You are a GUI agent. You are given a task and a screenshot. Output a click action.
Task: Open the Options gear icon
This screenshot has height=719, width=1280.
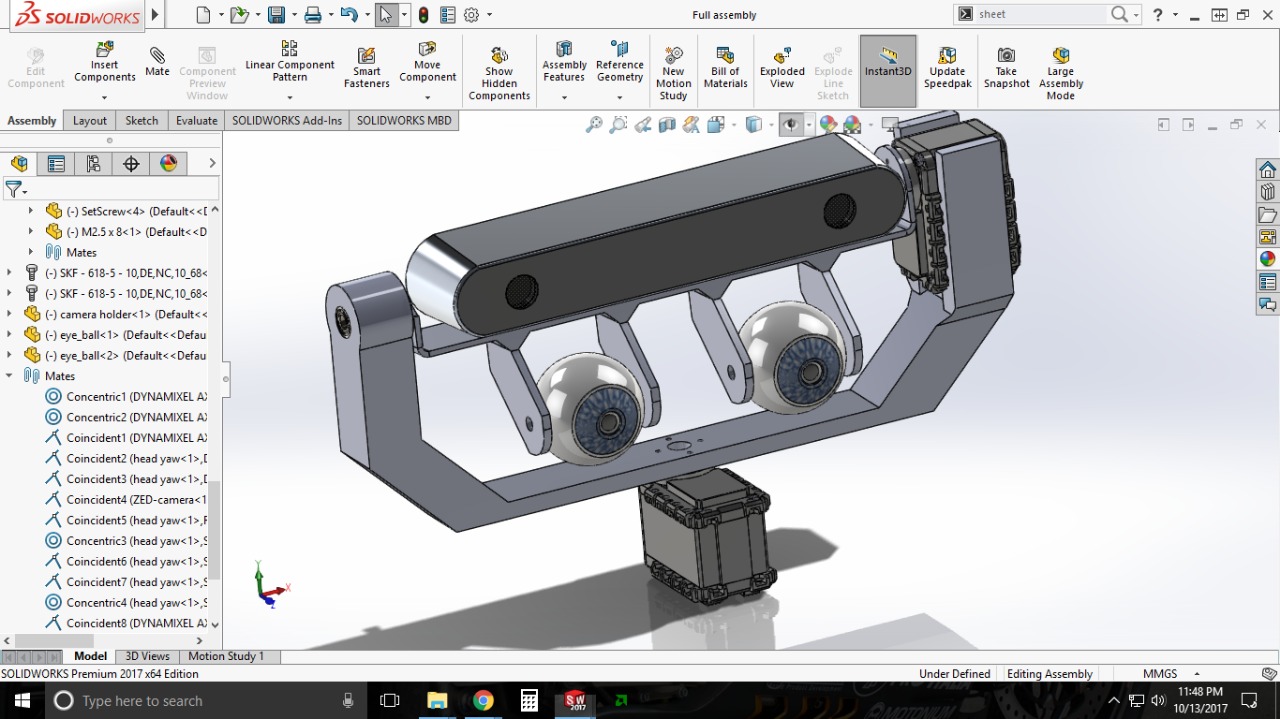point(471,15)
